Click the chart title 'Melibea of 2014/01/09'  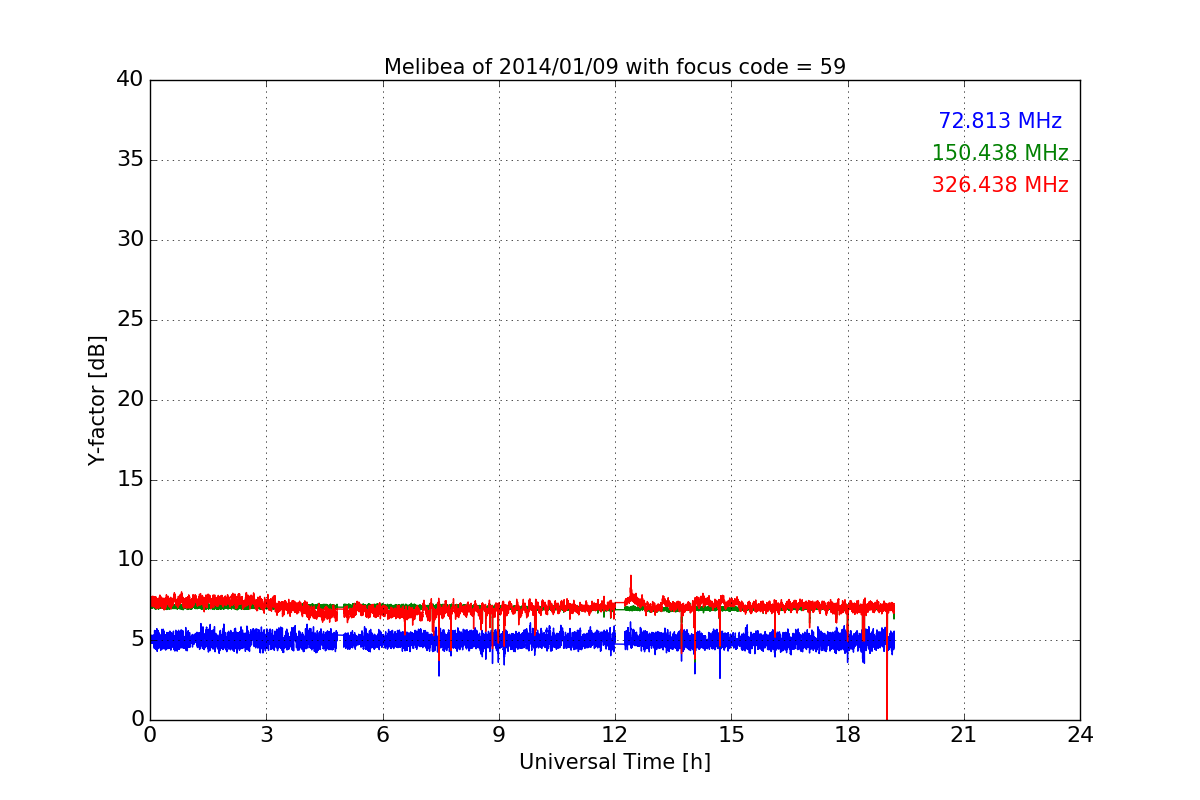tap(615, 67)
